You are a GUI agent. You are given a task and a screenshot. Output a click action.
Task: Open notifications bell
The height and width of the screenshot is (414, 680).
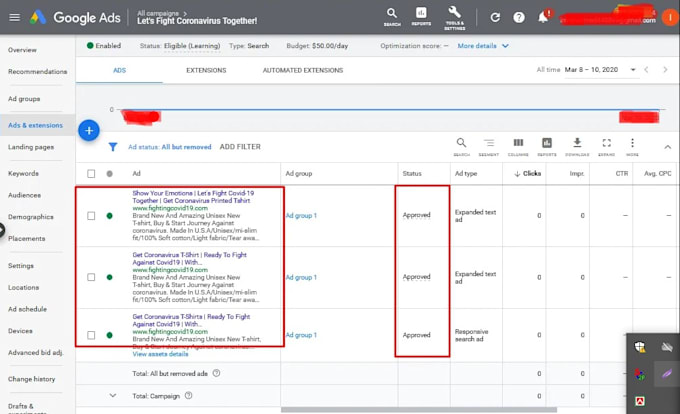tap(543, 17)
